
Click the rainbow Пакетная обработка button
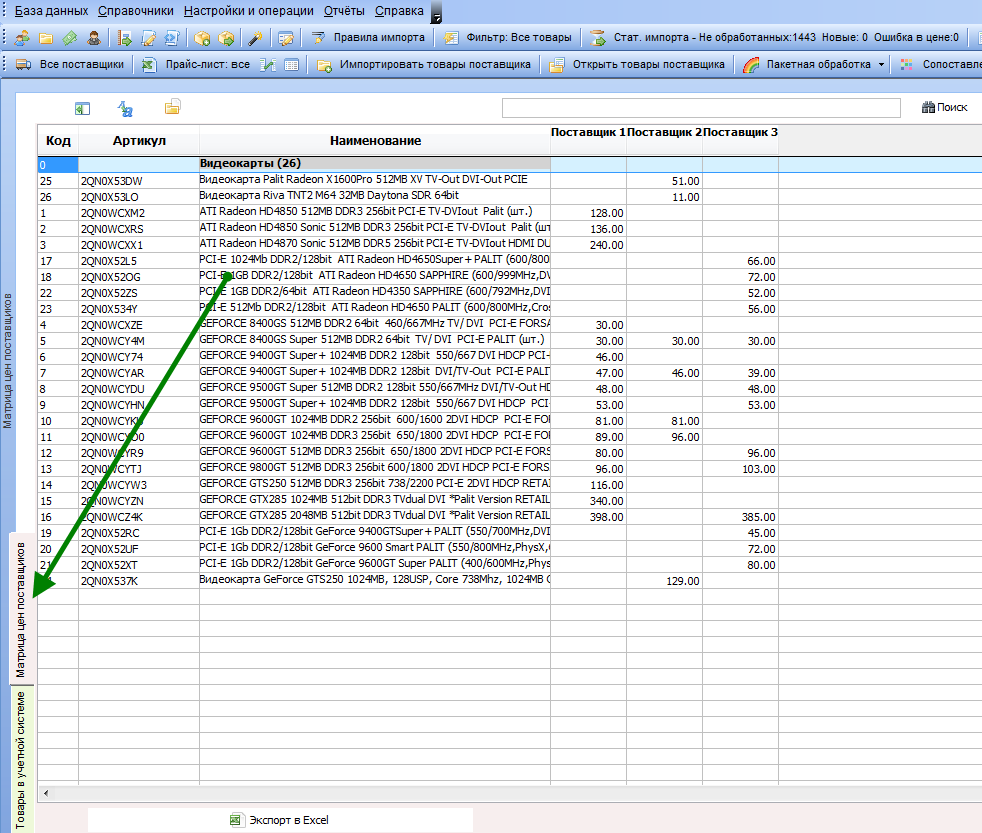(807, 65)
